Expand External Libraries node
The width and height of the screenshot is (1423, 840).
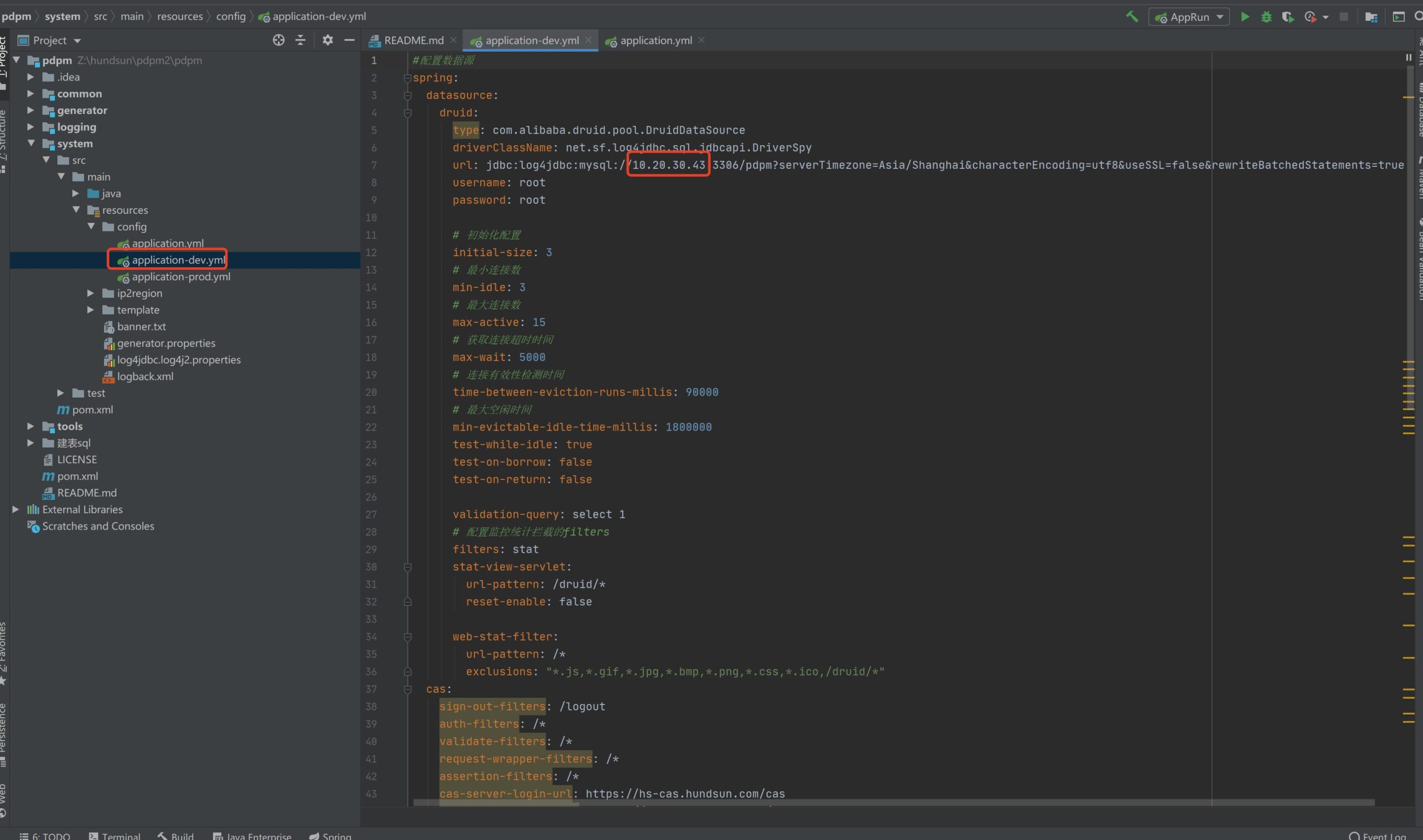16,509
